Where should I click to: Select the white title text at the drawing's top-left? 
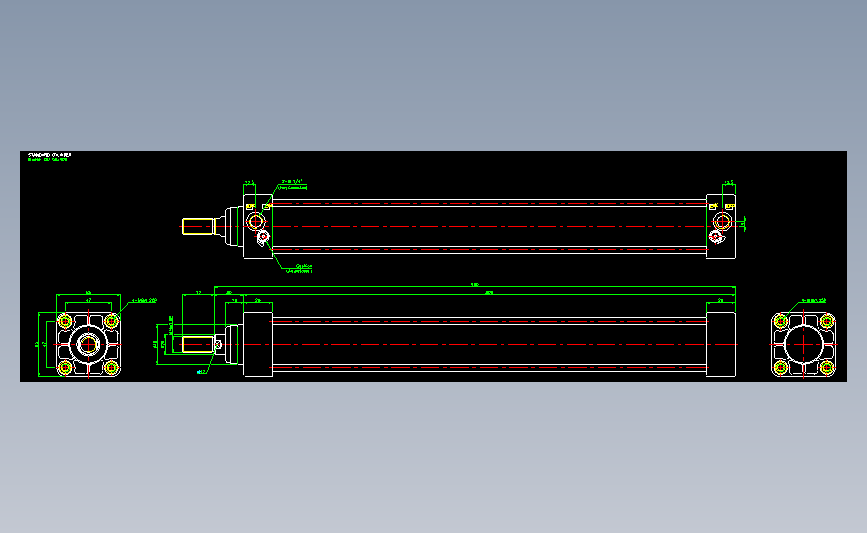coord(49,155)
